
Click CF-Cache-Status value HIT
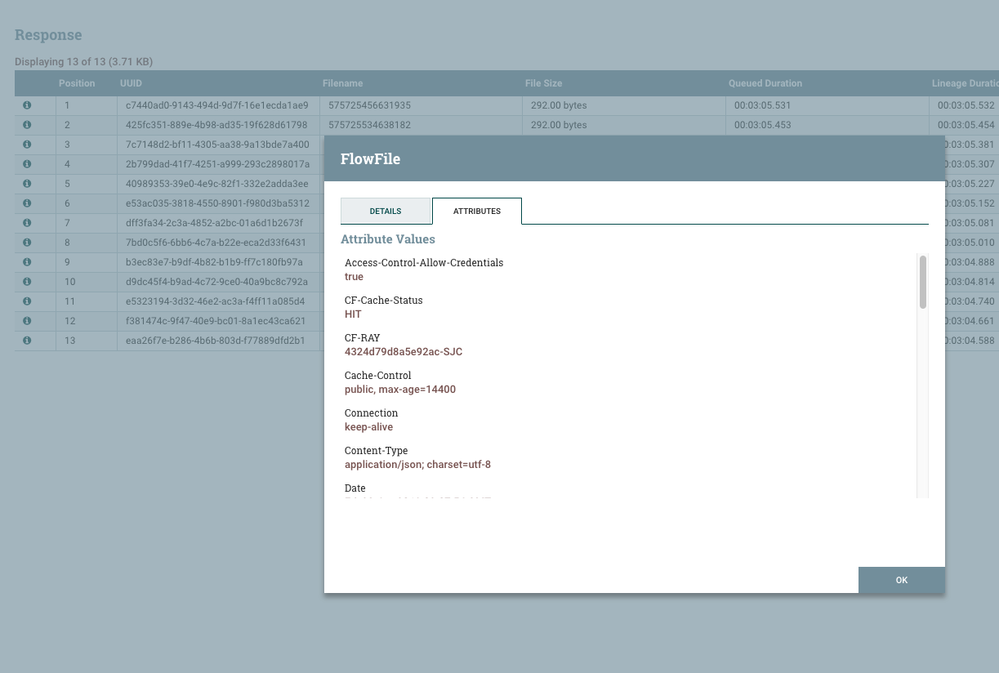point(353,314)
